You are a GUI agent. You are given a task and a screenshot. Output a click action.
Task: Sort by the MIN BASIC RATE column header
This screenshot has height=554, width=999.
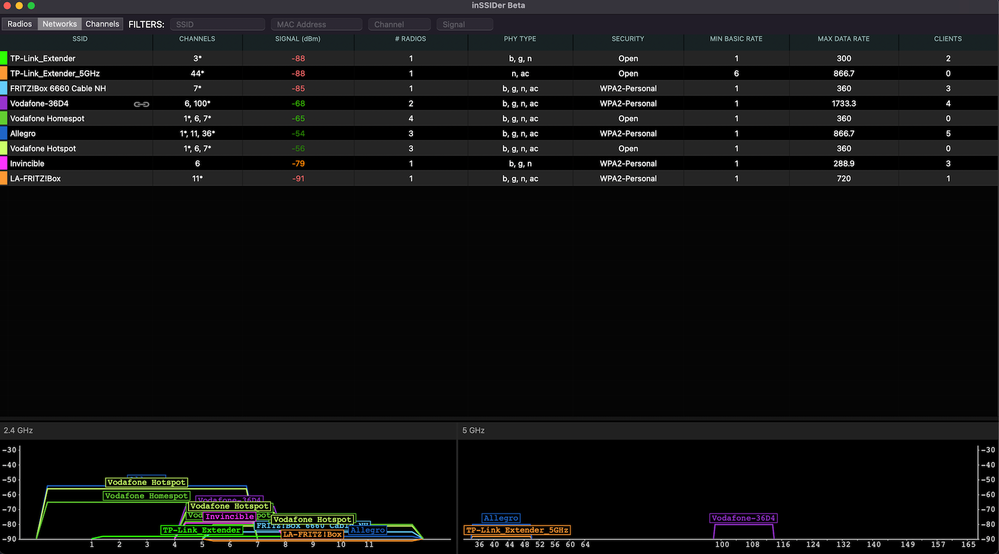pos(736,39)
